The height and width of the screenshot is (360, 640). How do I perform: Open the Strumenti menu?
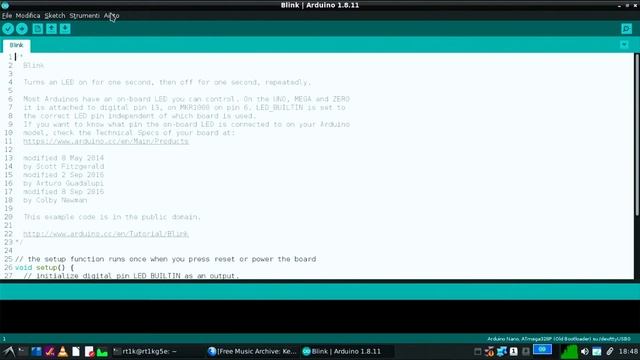pos(84,16)
